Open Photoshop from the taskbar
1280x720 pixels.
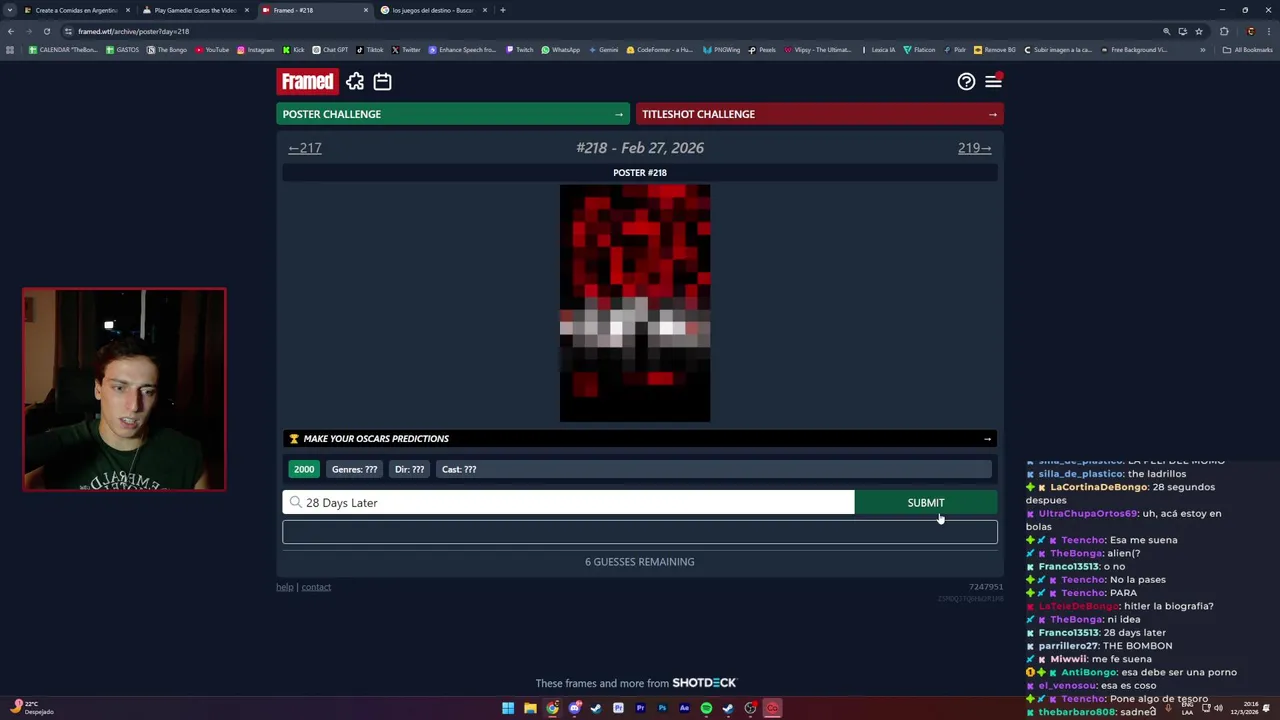(662, 708)
